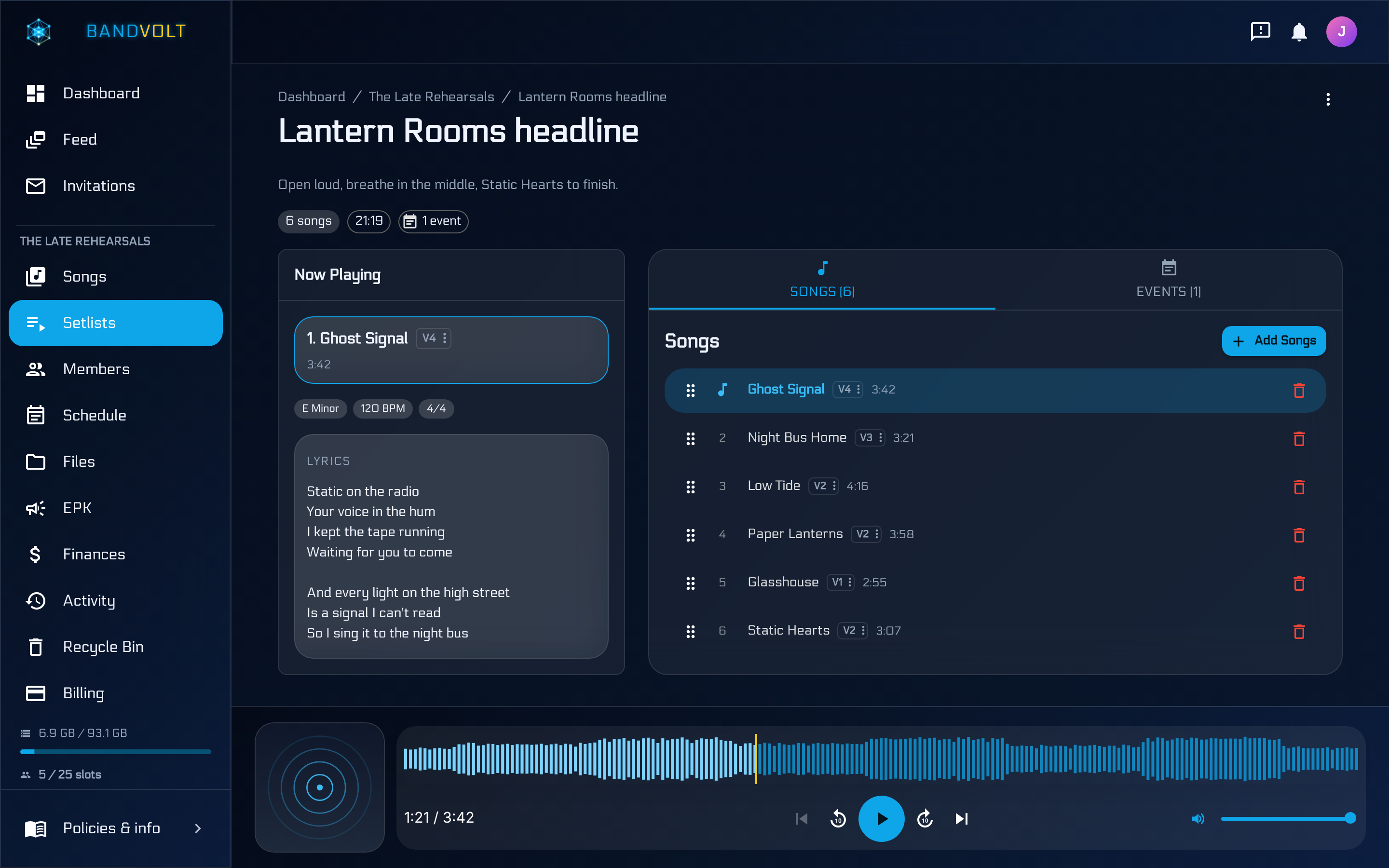Rewind 10 seconds
The height and width of the screenshot is (868, 1389).
point(838,819)
